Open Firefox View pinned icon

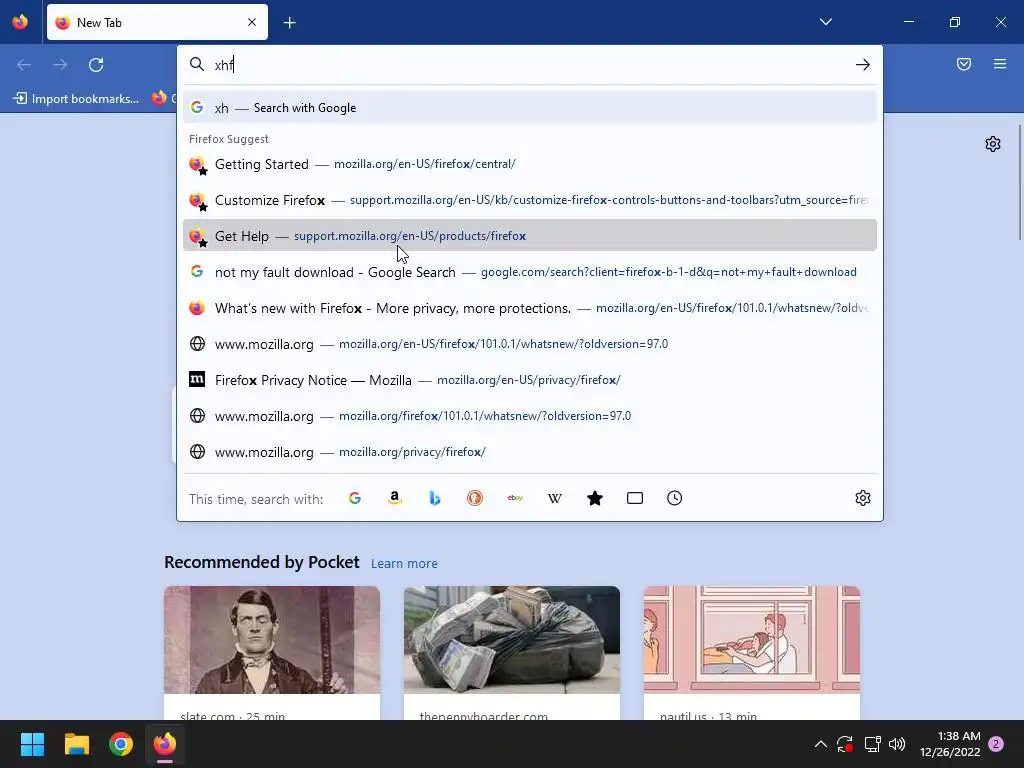tap(20, 22)
